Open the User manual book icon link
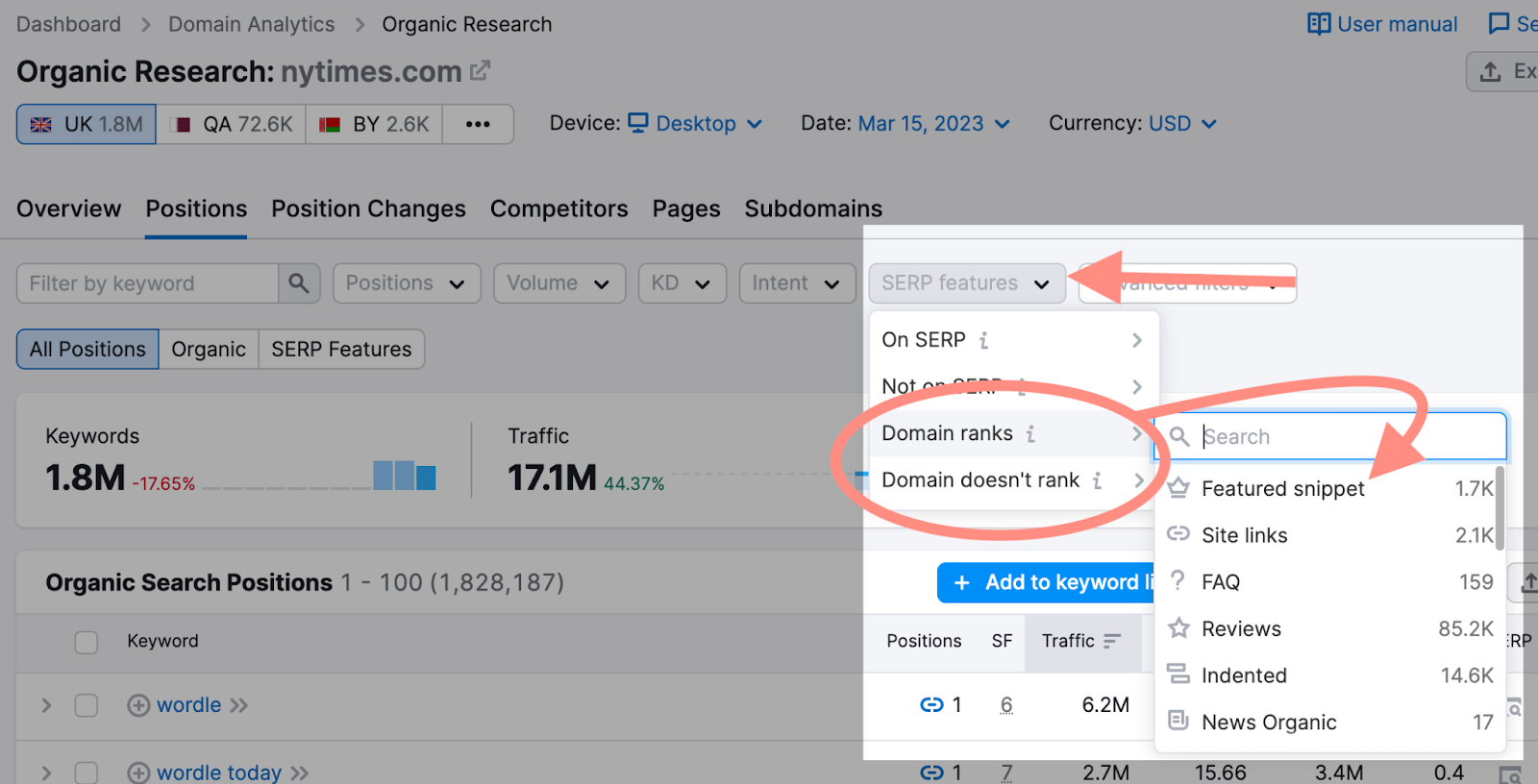The height and width of the screenshot is (784, 1538). pyautogui.click(x=1318, y=24)
